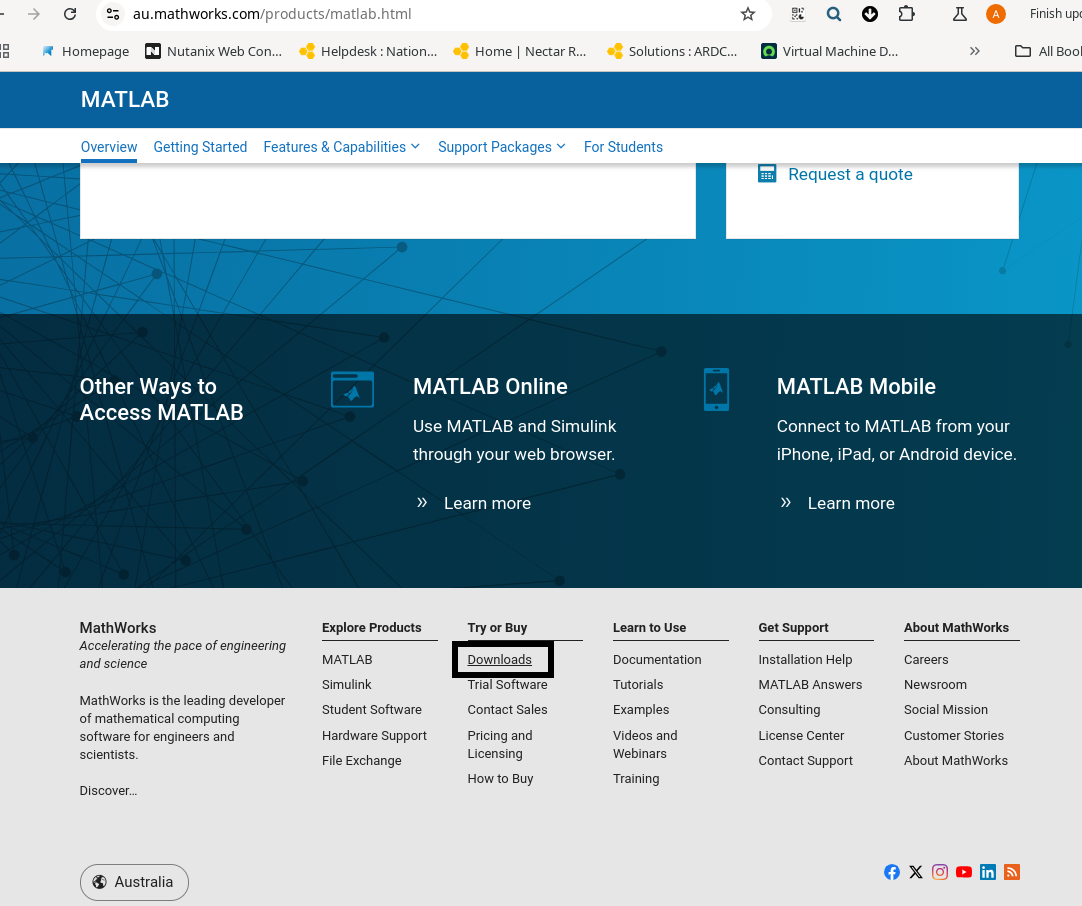The height and width of the screenshot is (906, 1082).
Task: Open MATLAB Answers link
Action: coord(810,685)
